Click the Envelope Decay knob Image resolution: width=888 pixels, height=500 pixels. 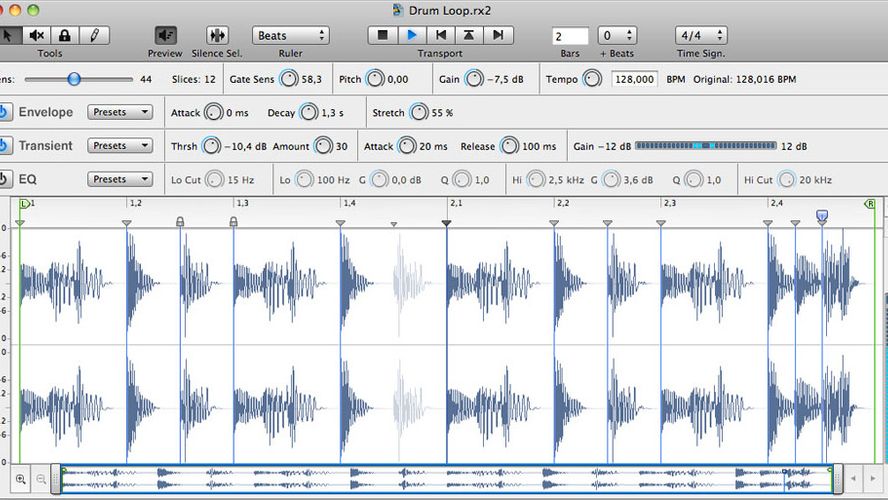[309, 113]
